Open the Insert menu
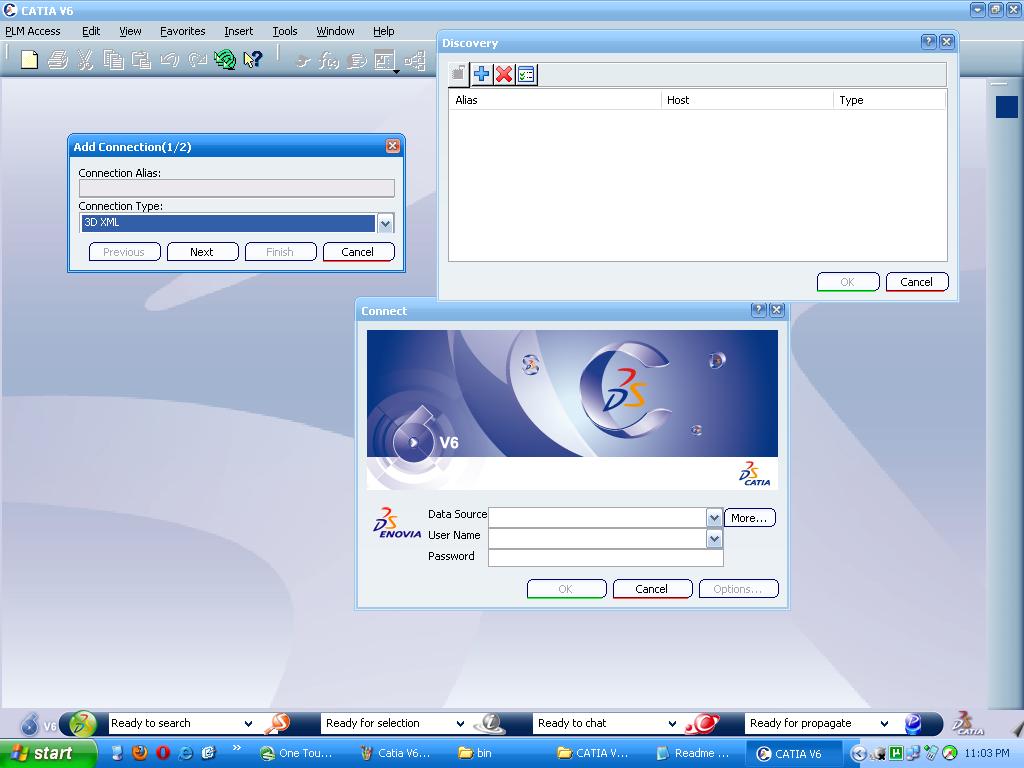This screenshot has width=1024, height=768. [238, 31]
